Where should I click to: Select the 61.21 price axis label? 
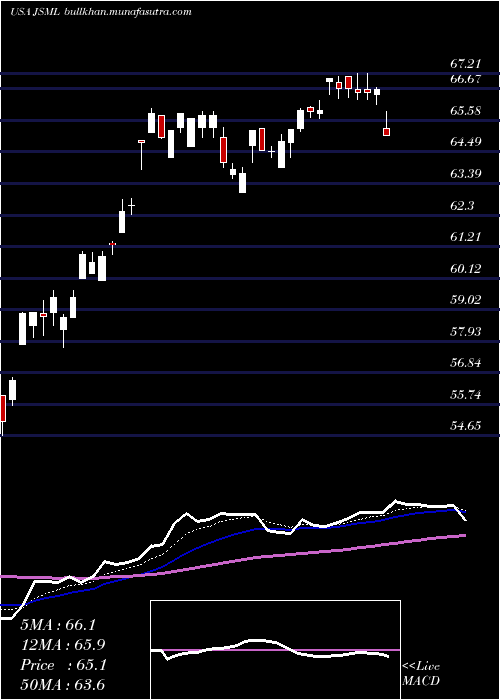click(465, 237)
